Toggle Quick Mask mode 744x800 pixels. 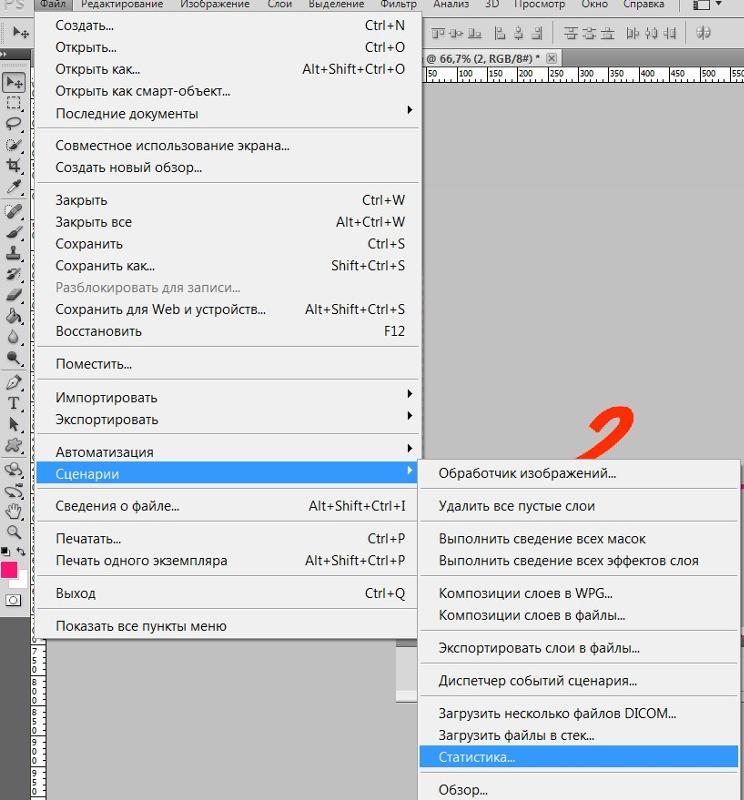pos(14,600)
